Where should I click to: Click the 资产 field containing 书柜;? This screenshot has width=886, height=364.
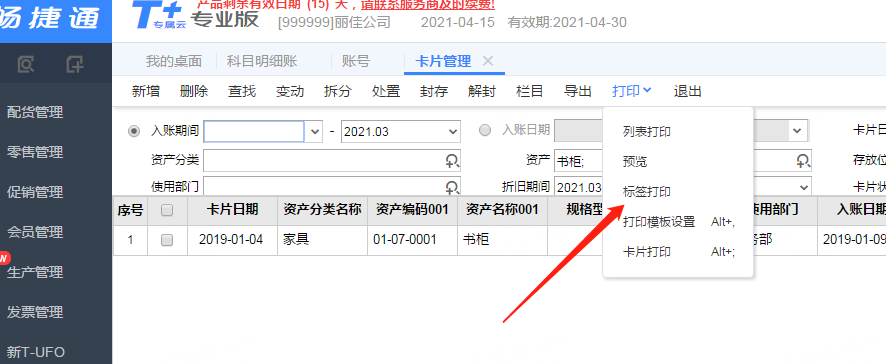579,161
